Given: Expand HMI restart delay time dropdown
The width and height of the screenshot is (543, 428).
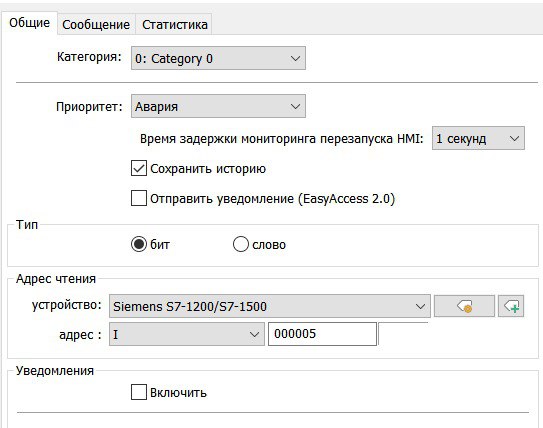Looking at the screenshot, I should point(478,138).
